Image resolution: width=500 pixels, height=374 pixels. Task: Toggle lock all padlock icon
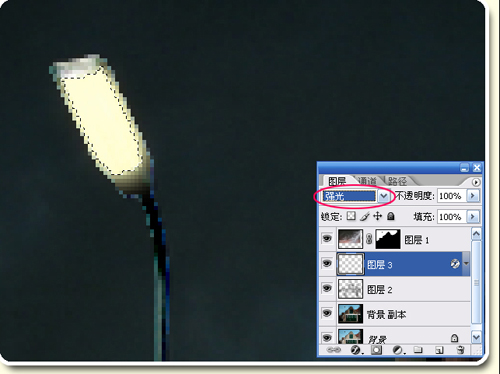(391, 216)
